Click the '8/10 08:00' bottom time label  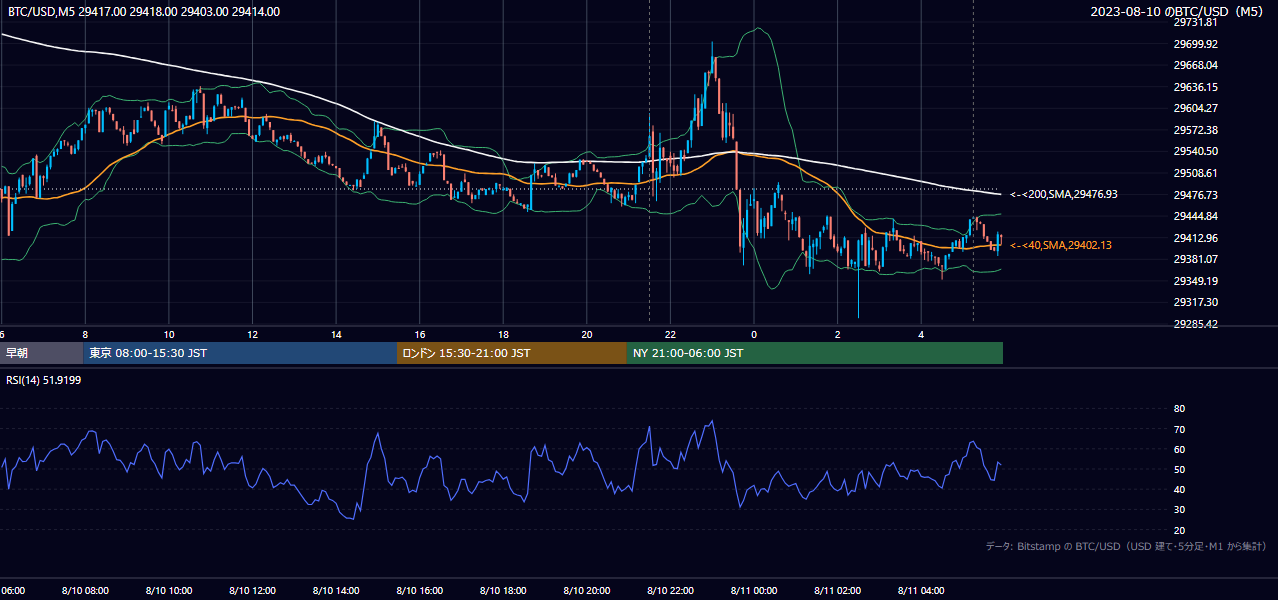pos(85,591)
